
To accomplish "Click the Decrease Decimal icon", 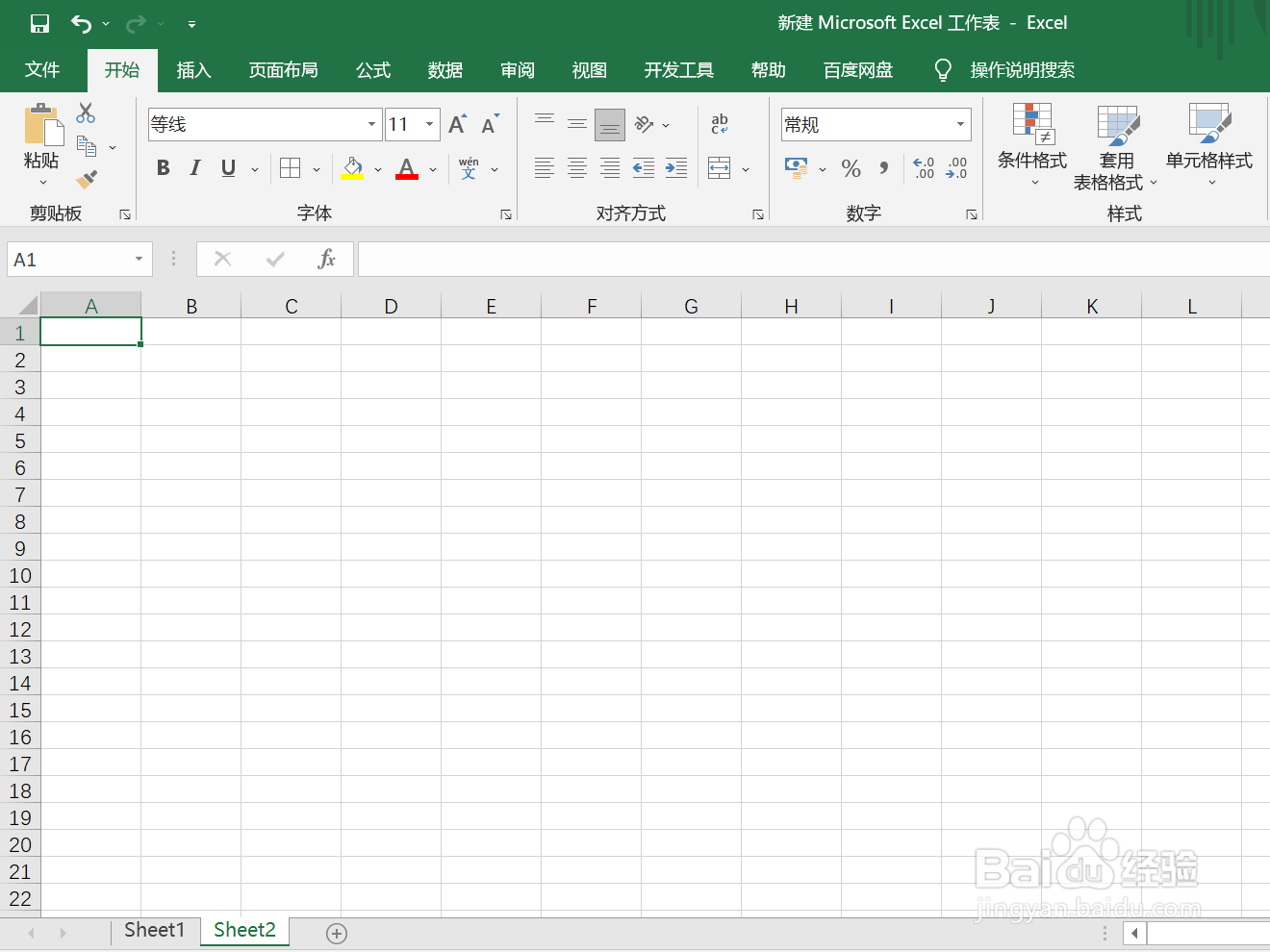I will [x=956, y=168].
